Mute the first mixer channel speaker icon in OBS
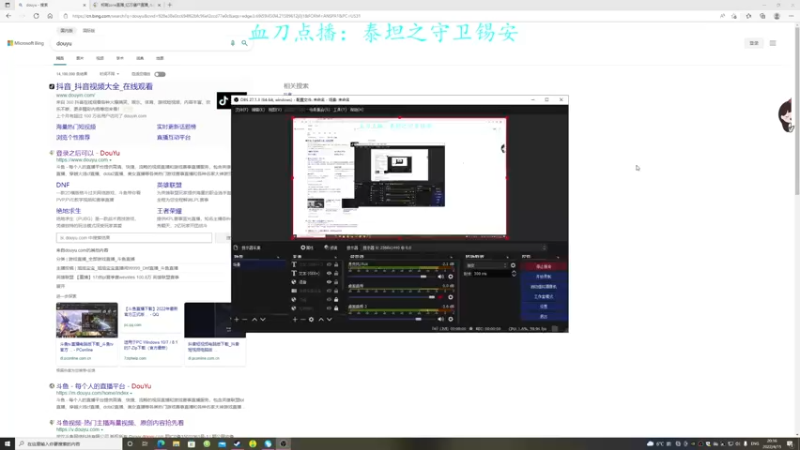 coord(440,277)
